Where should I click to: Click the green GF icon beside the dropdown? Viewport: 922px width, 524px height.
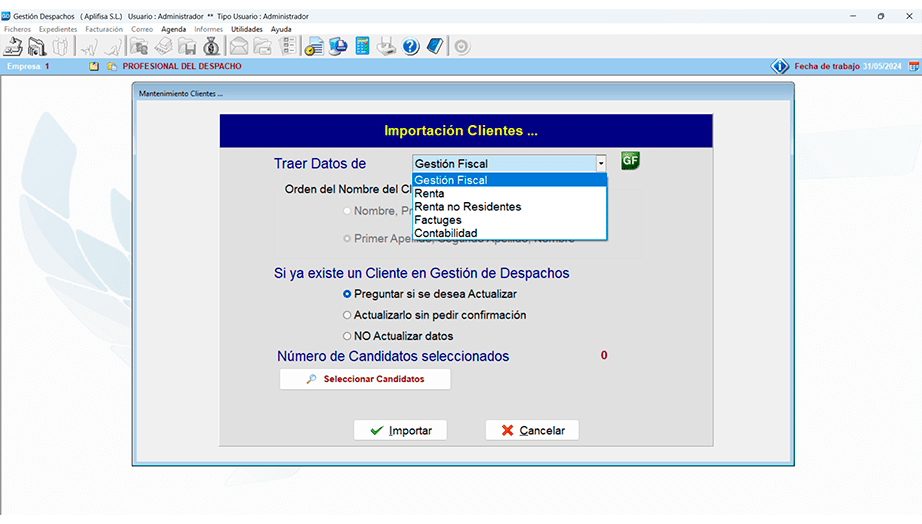(629, 161)
